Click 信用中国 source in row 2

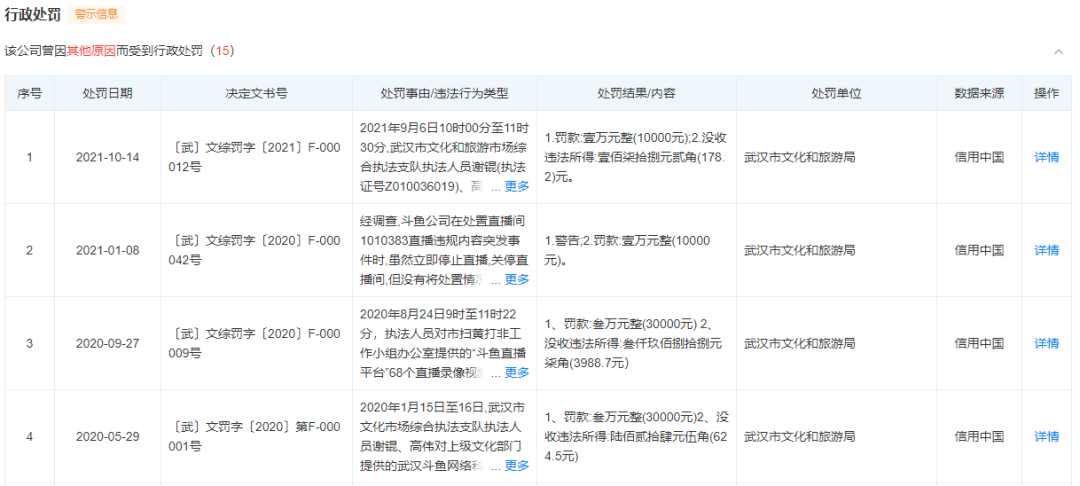click(979, 250)
